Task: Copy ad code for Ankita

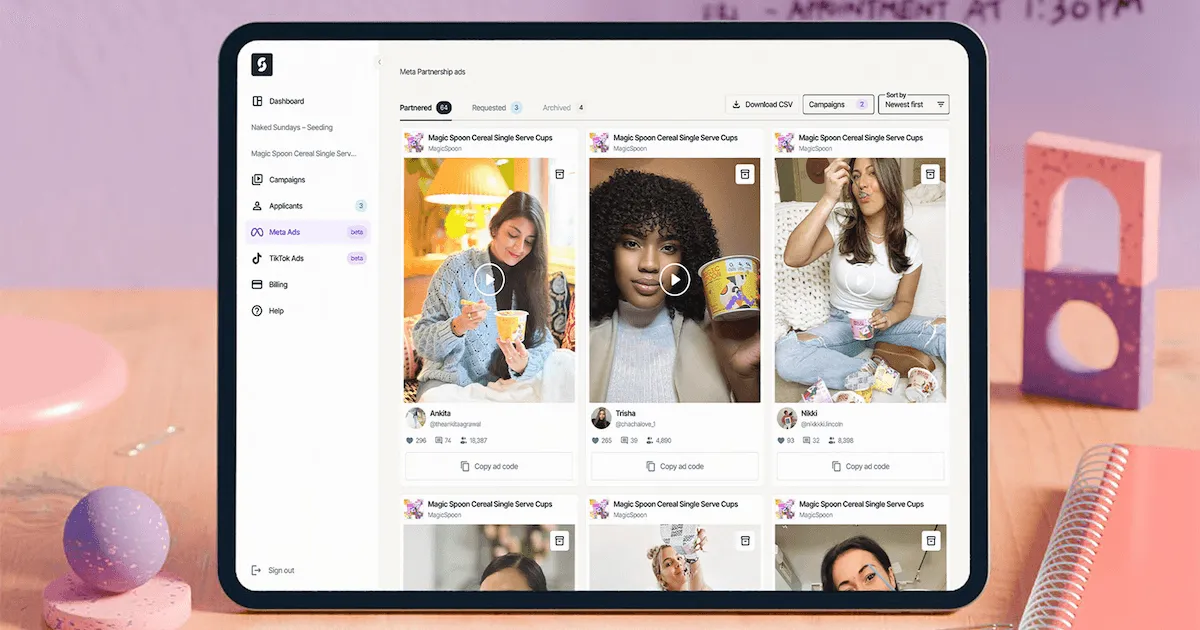Action: pos(489,466)
